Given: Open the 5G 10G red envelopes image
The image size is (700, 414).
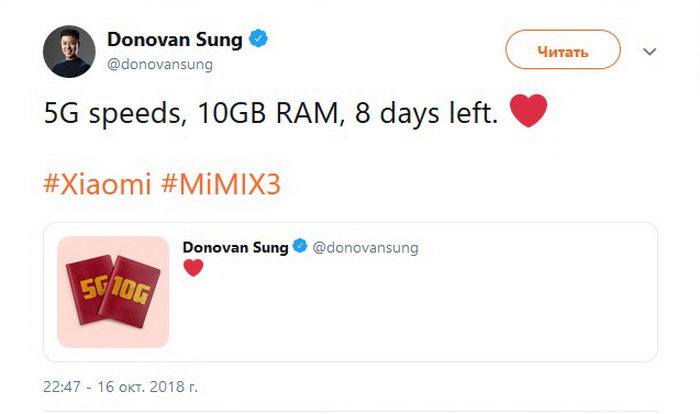Looking at the screenshot, I should pyautogui.click(x=113, y=292).
